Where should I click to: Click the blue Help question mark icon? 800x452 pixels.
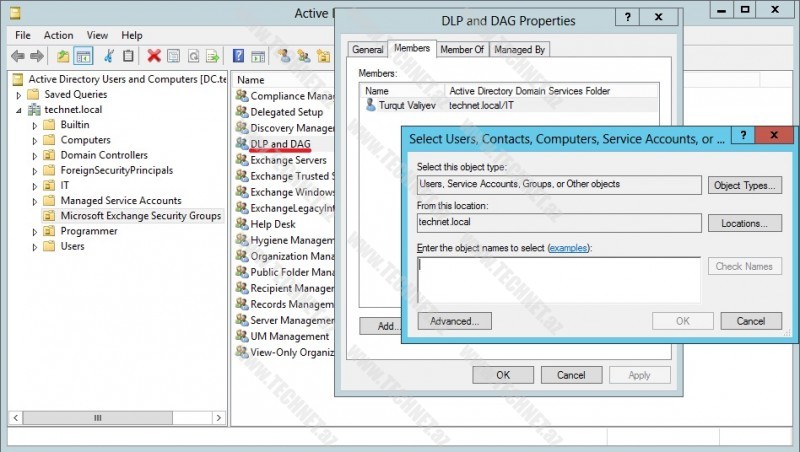tap(239, 56)
